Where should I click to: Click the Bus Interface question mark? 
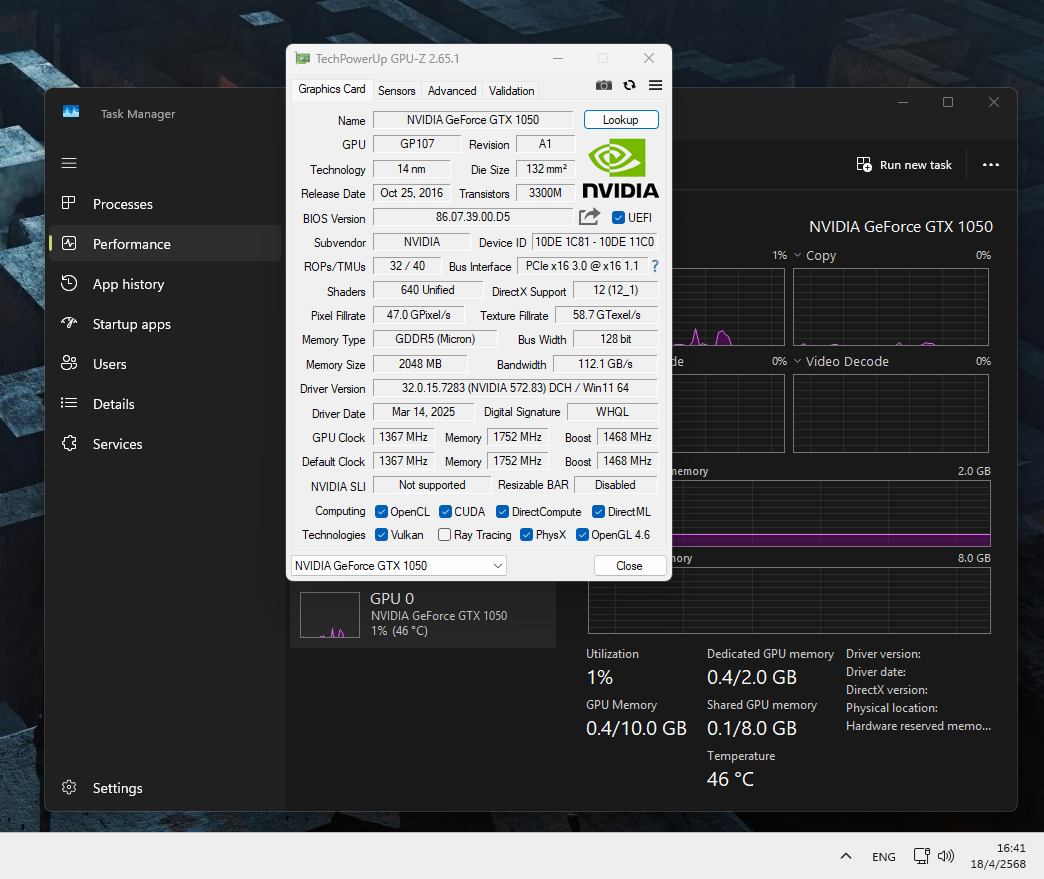click(x=655, y=266)
